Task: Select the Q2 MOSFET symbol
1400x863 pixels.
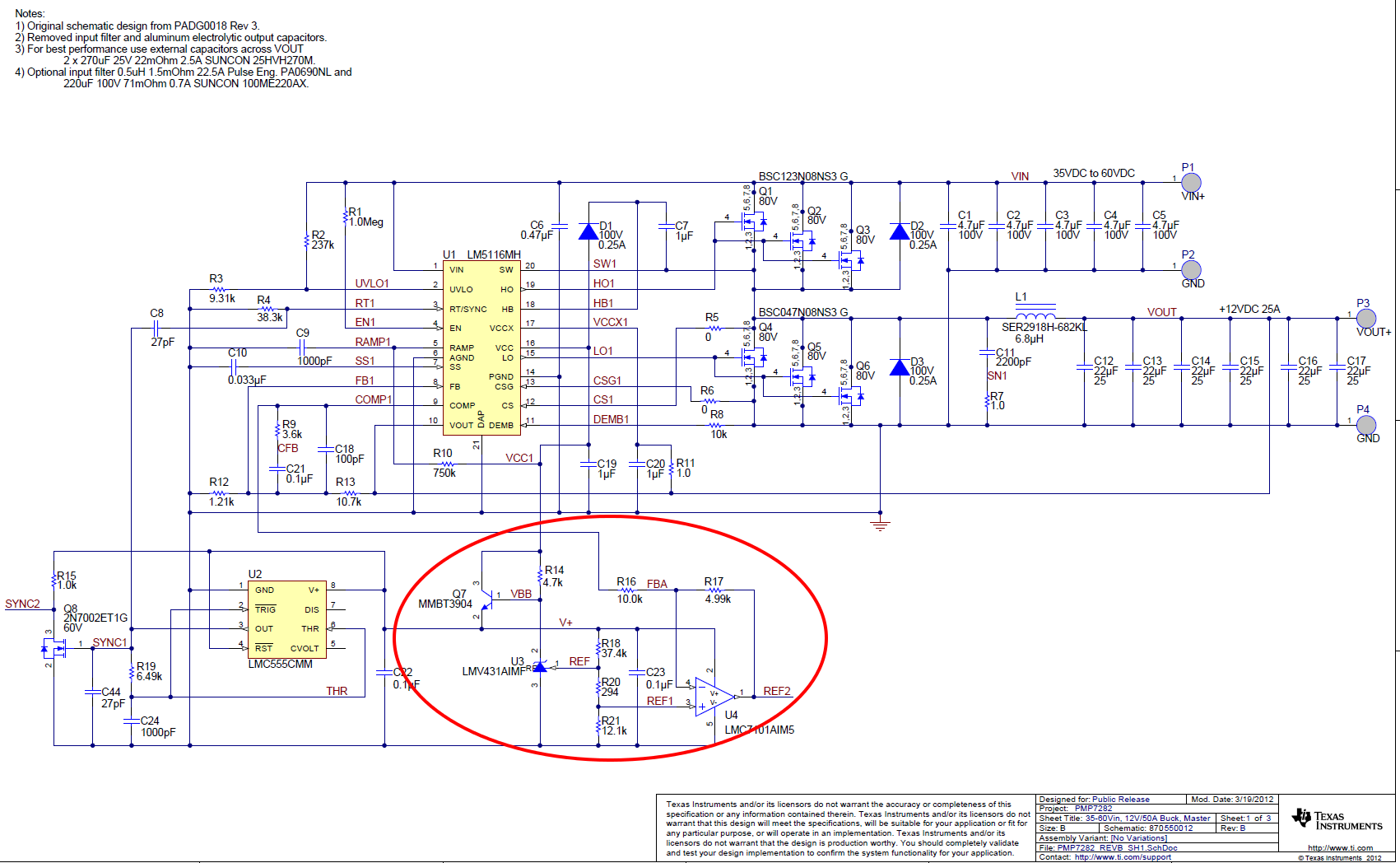Action: tap(803, 241)
